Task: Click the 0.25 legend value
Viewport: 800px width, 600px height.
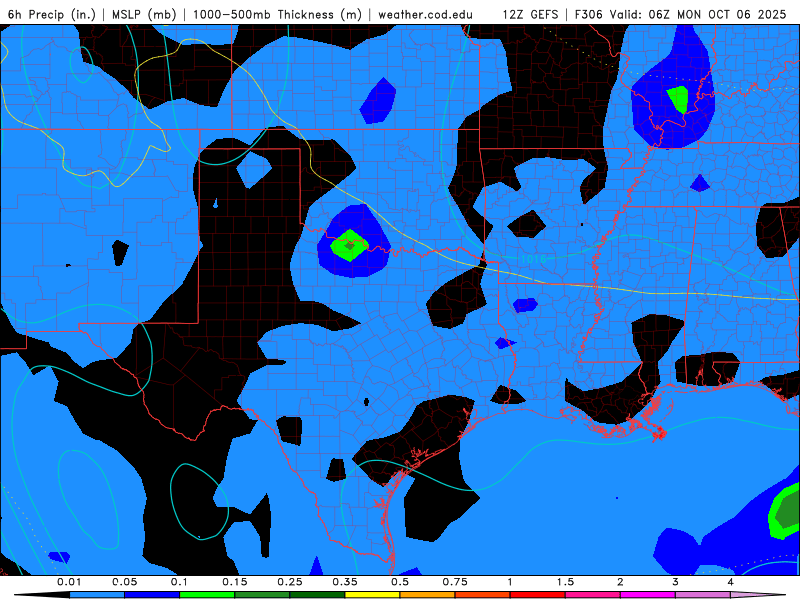Action: [x=290, y=582]
